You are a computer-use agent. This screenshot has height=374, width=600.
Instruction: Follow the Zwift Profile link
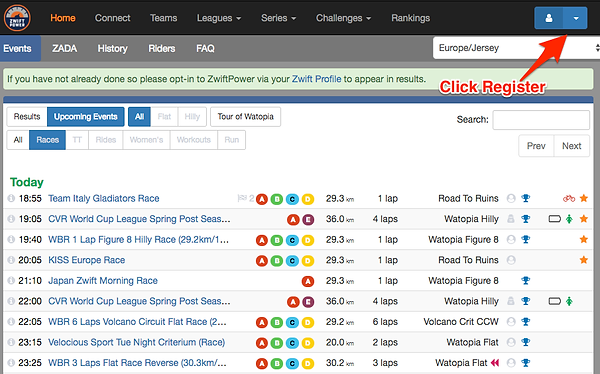316,79
